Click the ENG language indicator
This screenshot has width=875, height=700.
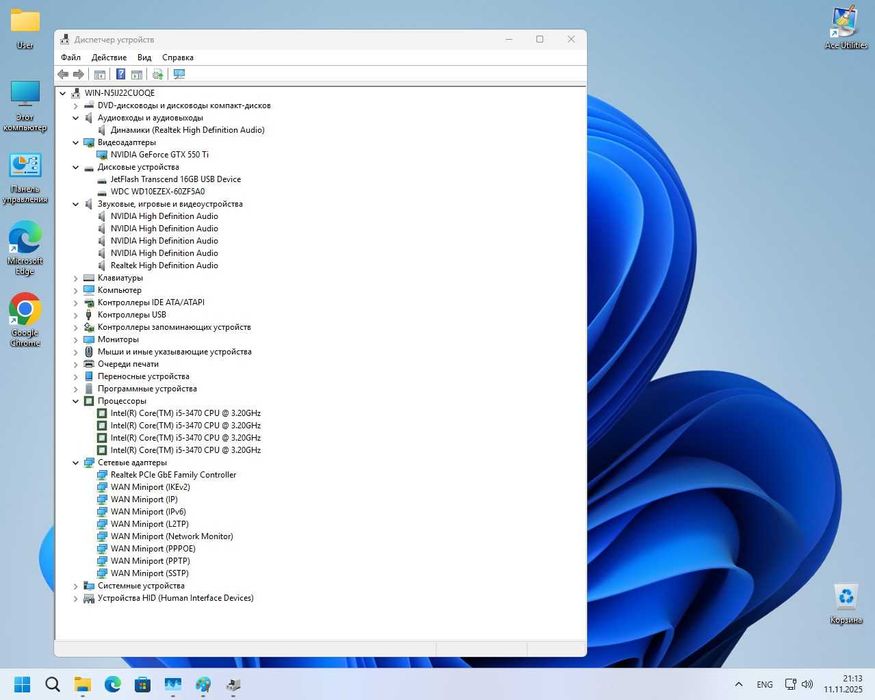[x=765, y=684]
